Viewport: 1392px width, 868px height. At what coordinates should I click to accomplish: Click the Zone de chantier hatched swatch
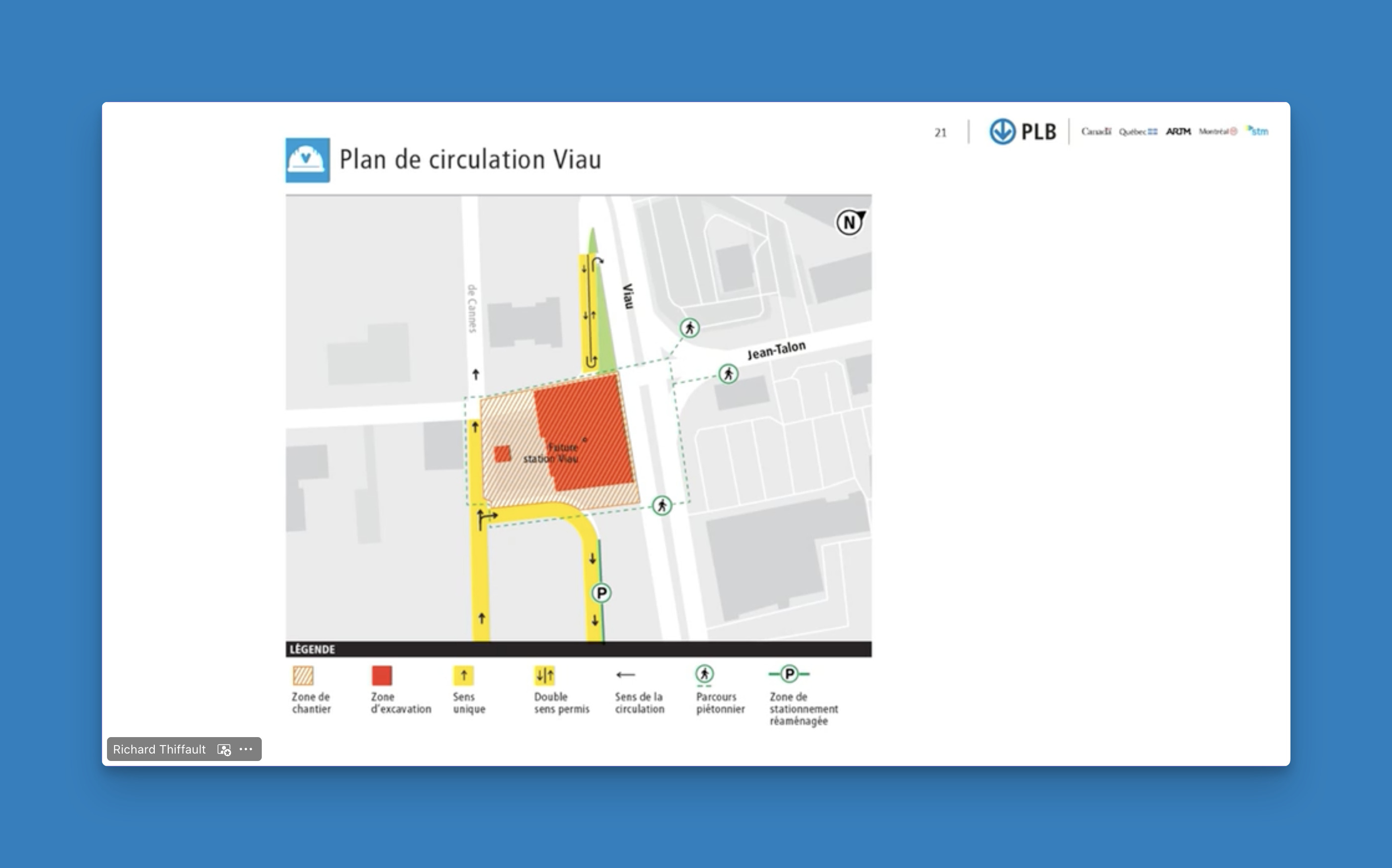(x=303, y=676)
